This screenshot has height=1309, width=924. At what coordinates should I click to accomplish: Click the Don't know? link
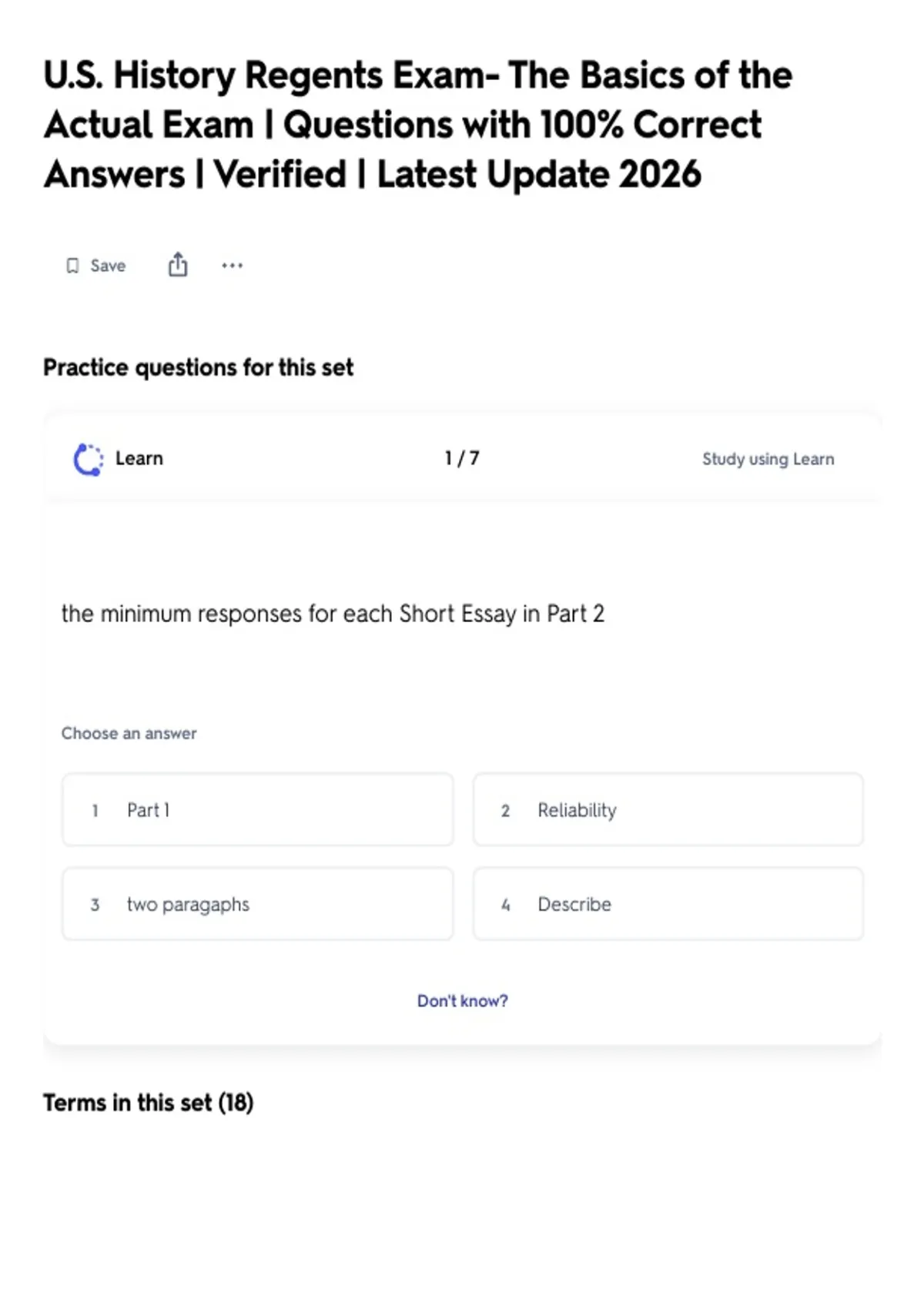point(462,1000)
